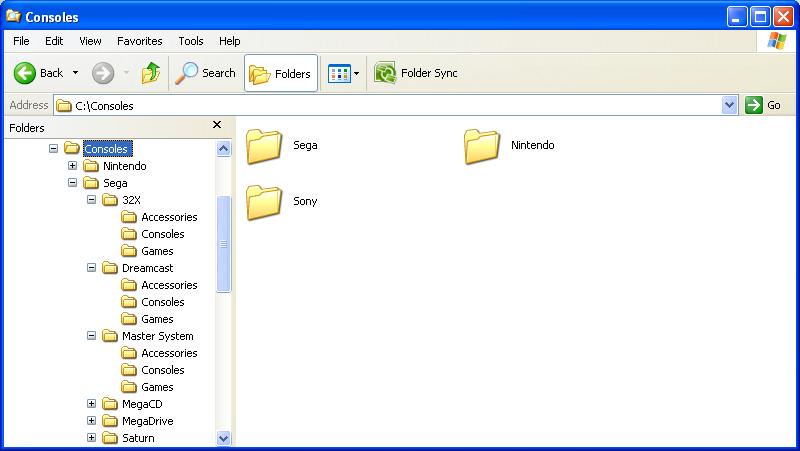The height and width of the screenshot is (451, 800).
Task: Minimize the Consoles window
Action: tap(737, 17)
